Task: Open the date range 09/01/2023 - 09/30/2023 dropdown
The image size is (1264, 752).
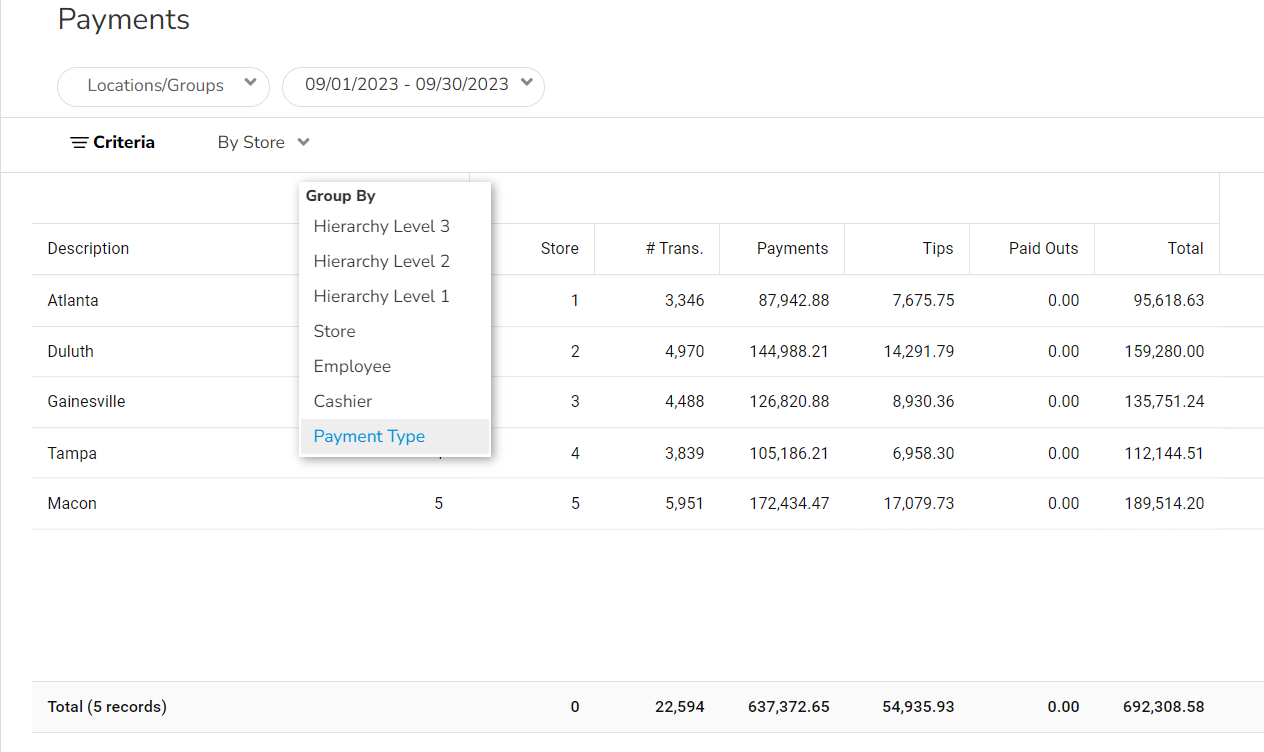Action: click(413, 86)
